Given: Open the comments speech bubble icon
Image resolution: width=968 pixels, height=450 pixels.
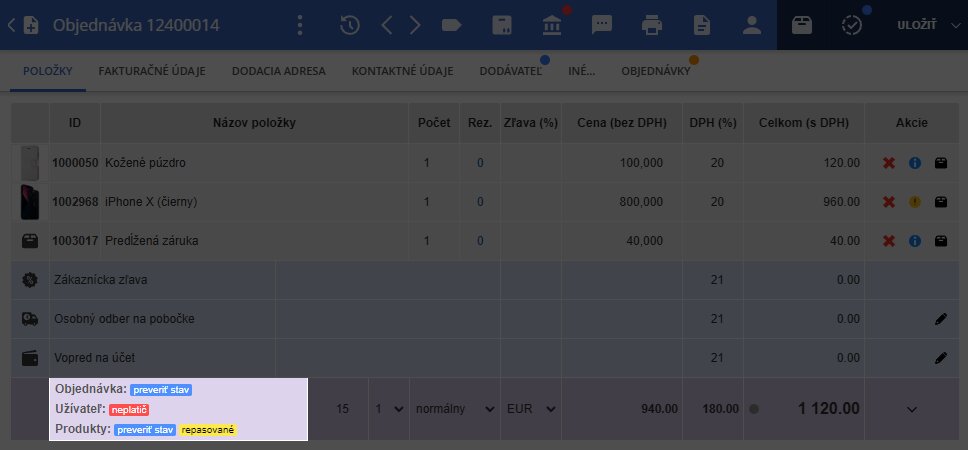Looking at the screenshot, I should [602, 25].
